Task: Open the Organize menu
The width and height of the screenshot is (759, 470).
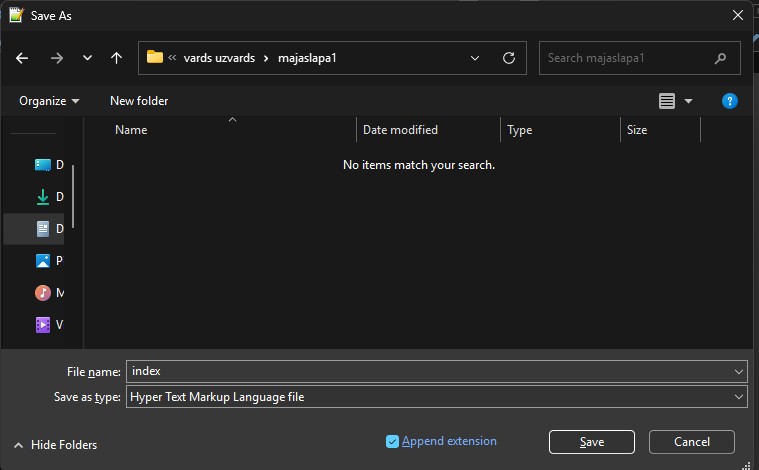Action: [x=49, y=101]
